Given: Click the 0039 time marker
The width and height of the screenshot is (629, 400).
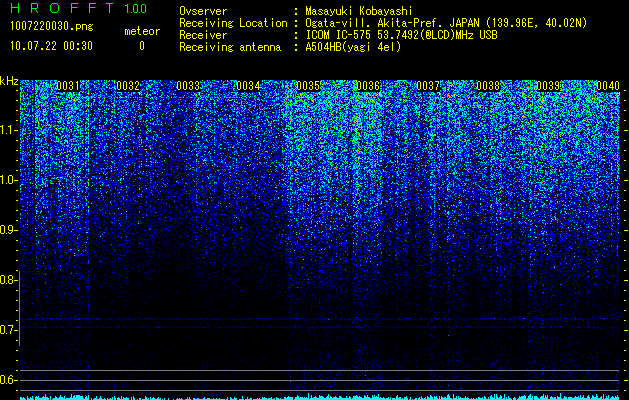Looking at the screenshot, I should point(548,86).
